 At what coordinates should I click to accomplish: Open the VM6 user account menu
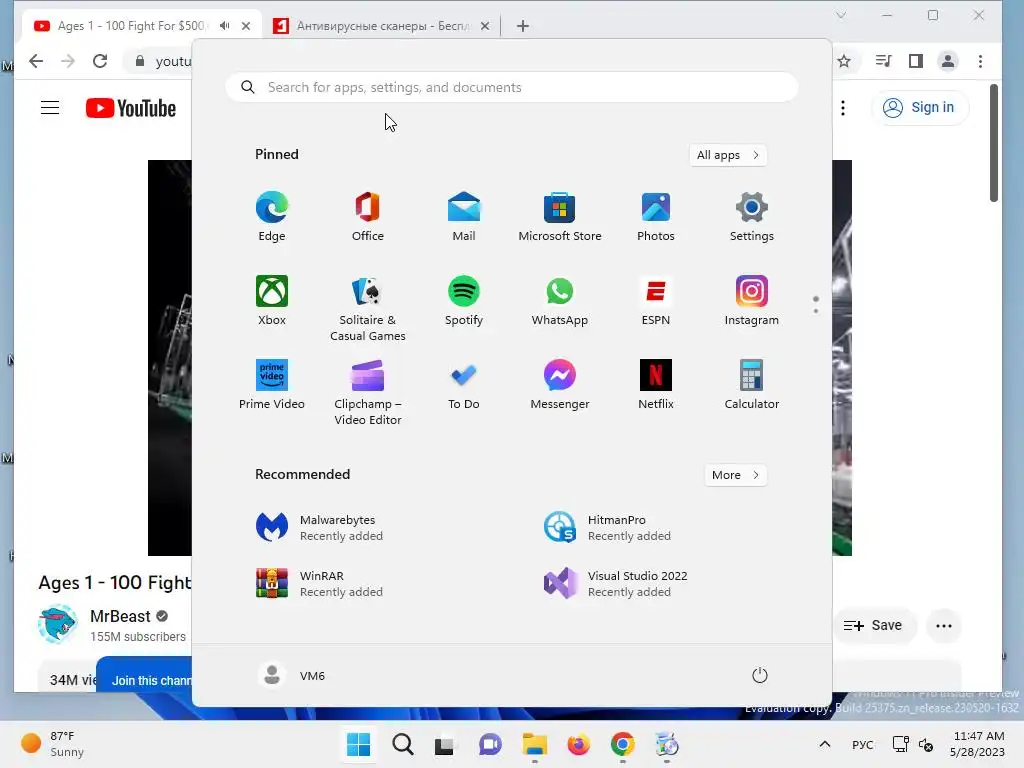click(x=291, y=675)
